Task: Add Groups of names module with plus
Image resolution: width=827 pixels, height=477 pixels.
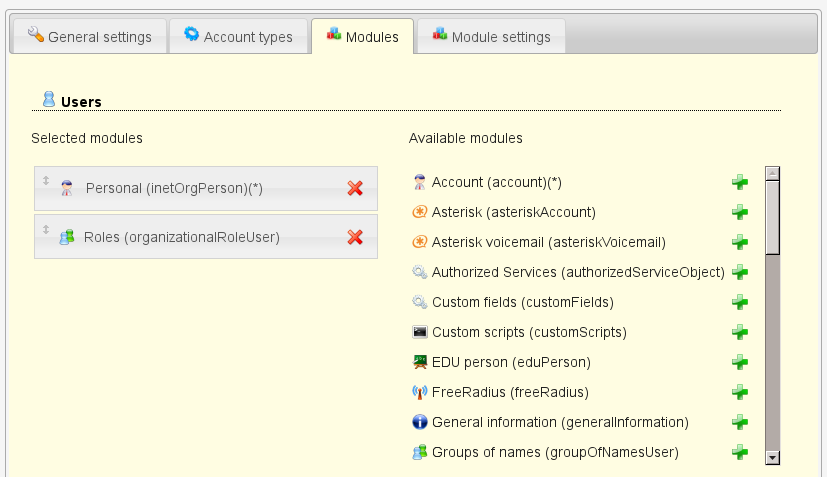Action: pyautogui.click(x=740, y=452)
